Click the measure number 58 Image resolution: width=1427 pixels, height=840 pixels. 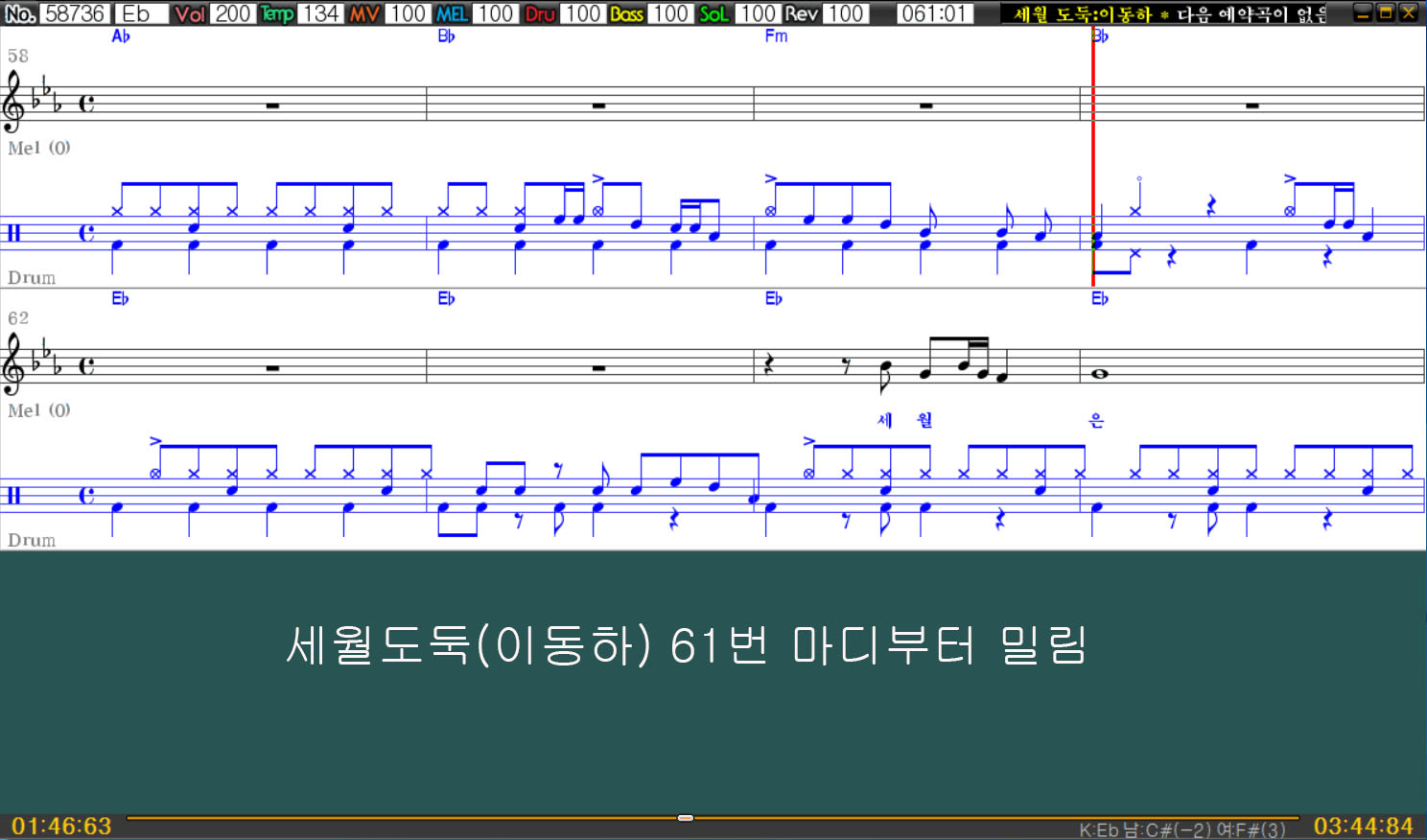[x=18, y=57]
